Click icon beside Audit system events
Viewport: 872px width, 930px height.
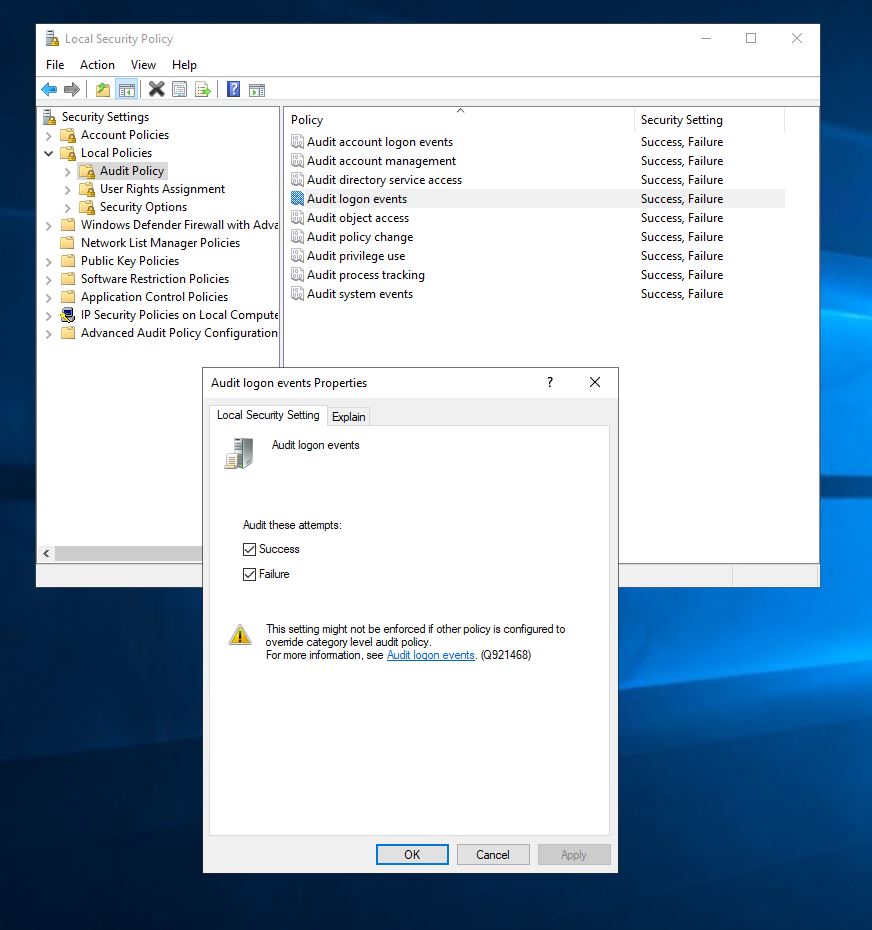pos(297,294)
